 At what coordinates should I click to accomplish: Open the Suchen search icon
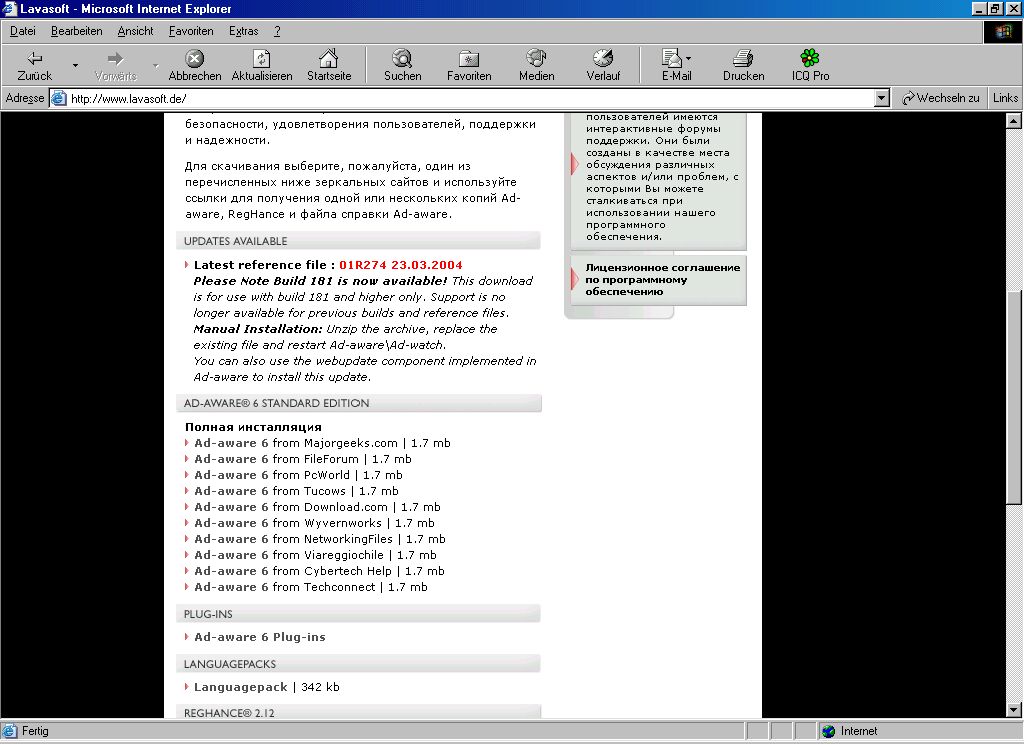click(x=402, y=59)
